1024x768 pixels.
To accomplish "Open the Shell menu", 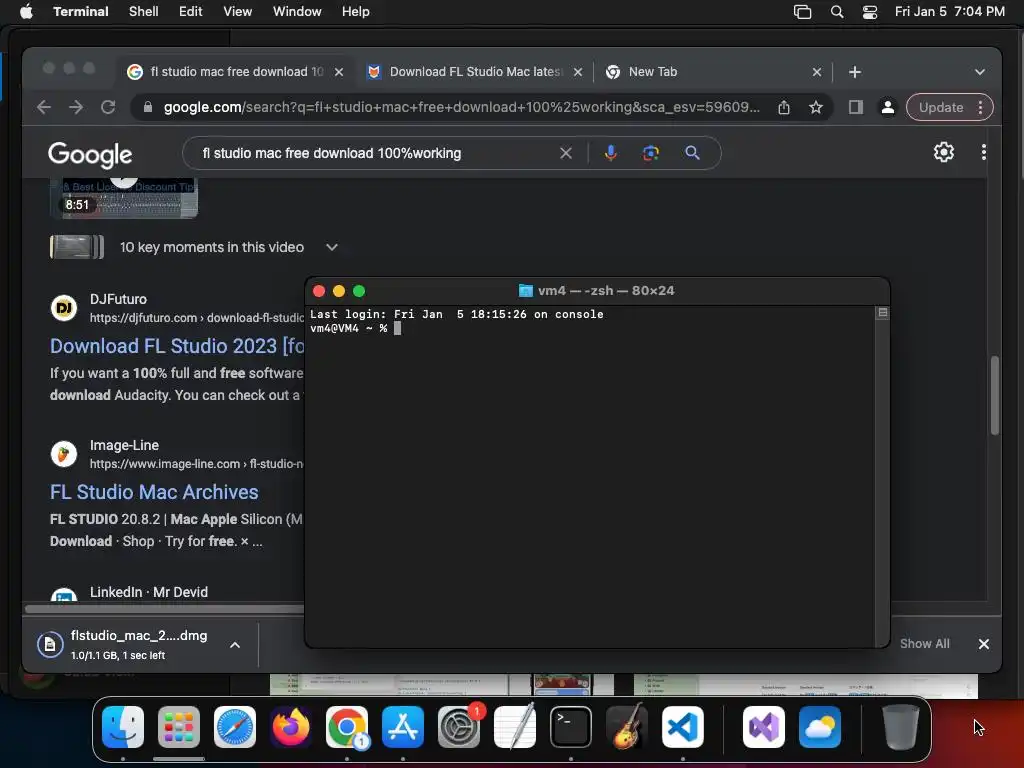I will 144,12.
